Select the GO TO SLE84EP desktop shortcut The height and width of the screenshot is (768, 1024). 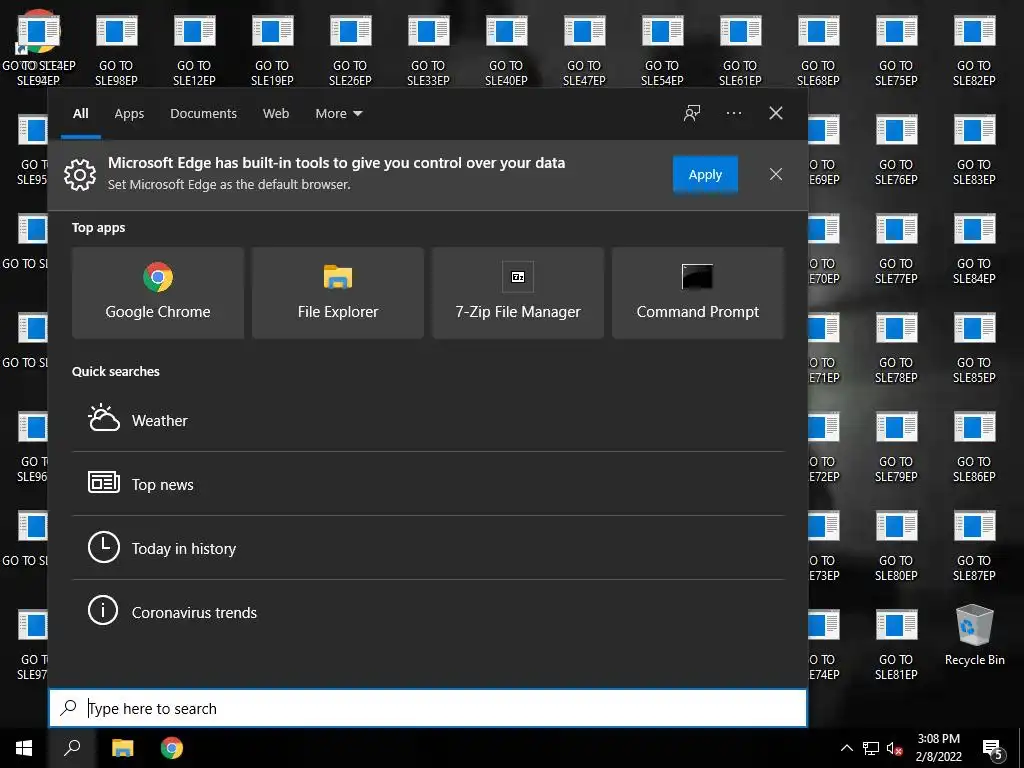tap(974, 249)
